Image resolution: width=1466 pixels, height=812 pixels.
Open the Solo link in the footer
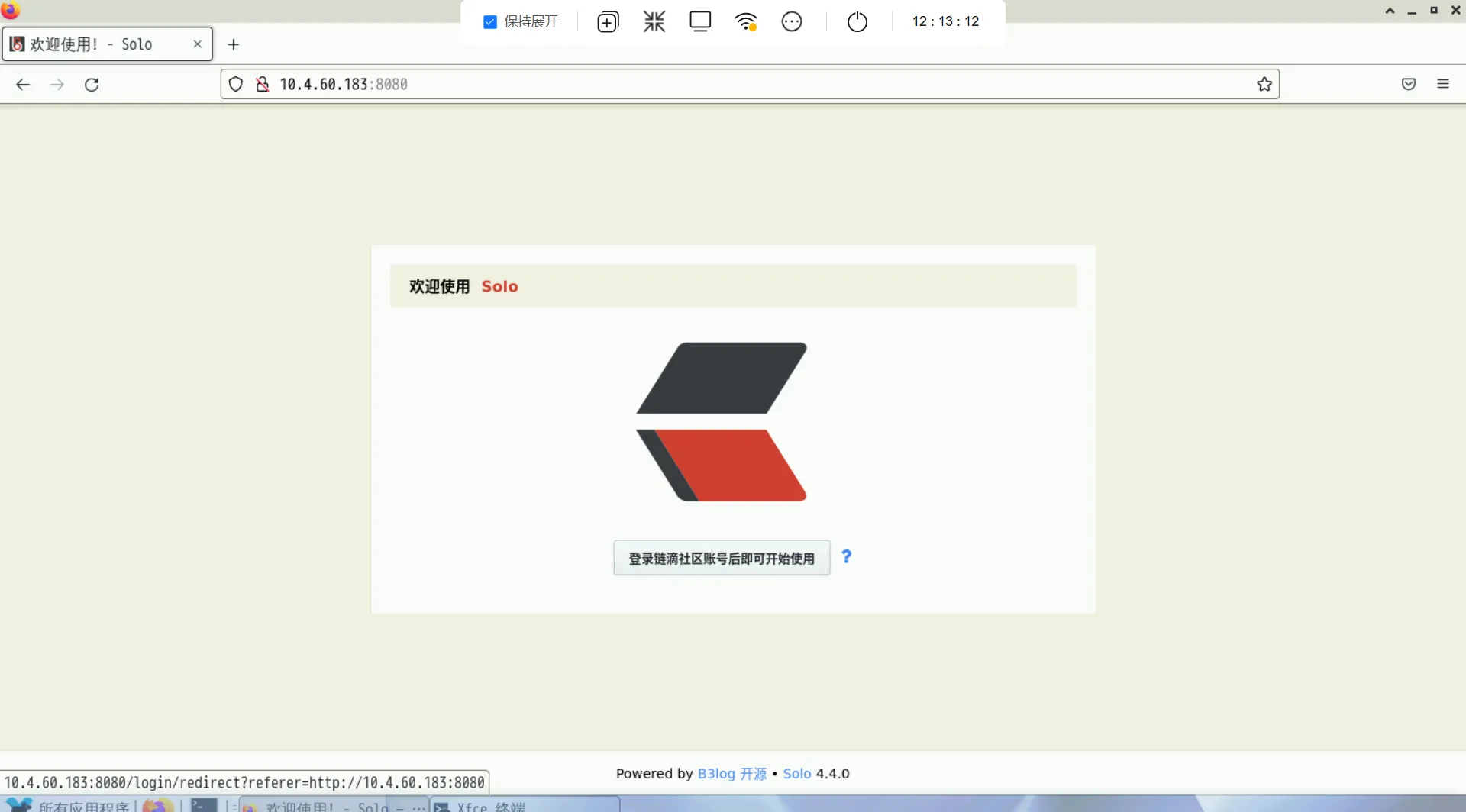(797, 774)
